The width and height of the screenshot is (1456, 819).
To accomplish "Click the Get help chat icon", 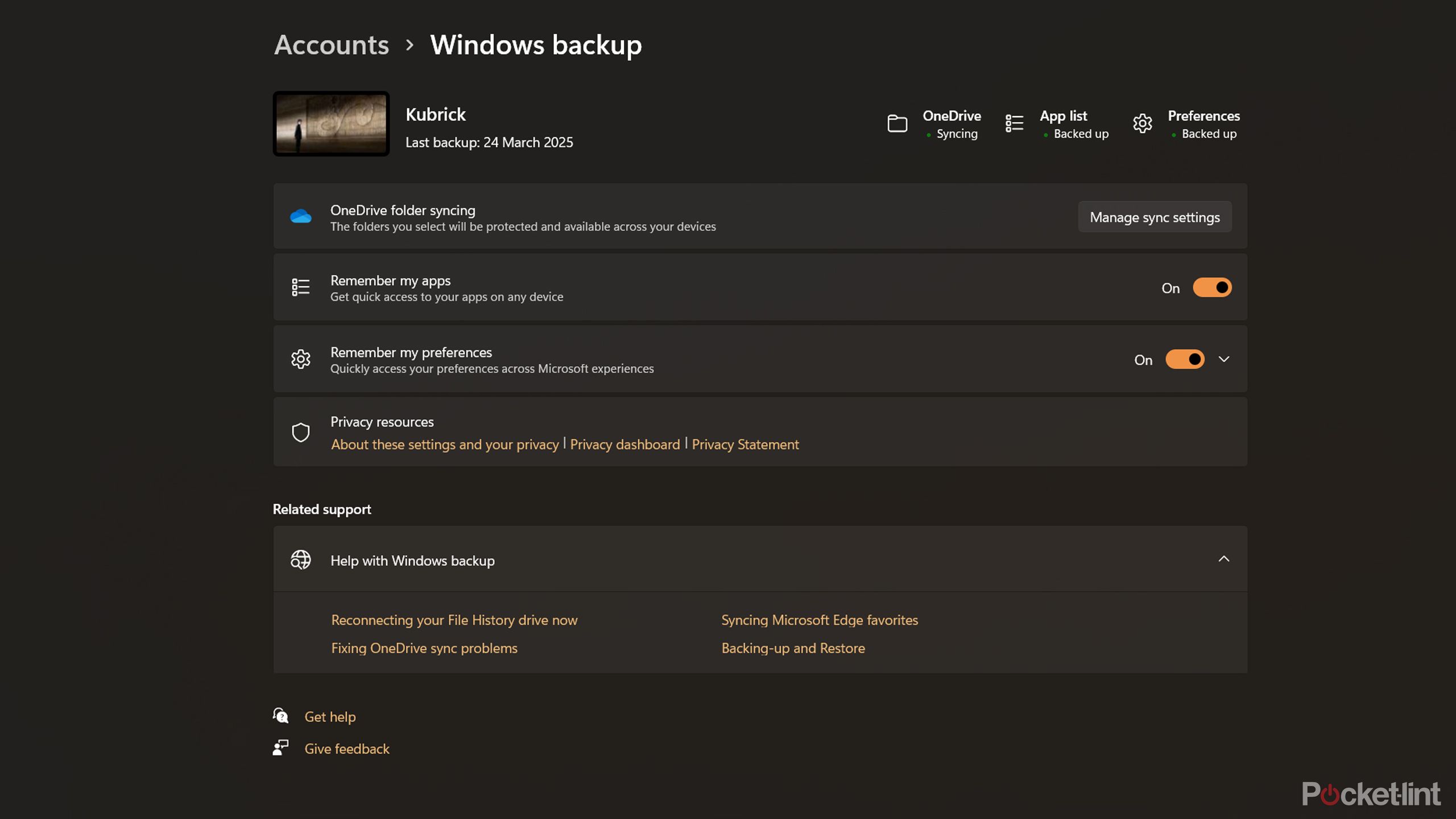I will (x=280, y=715).
